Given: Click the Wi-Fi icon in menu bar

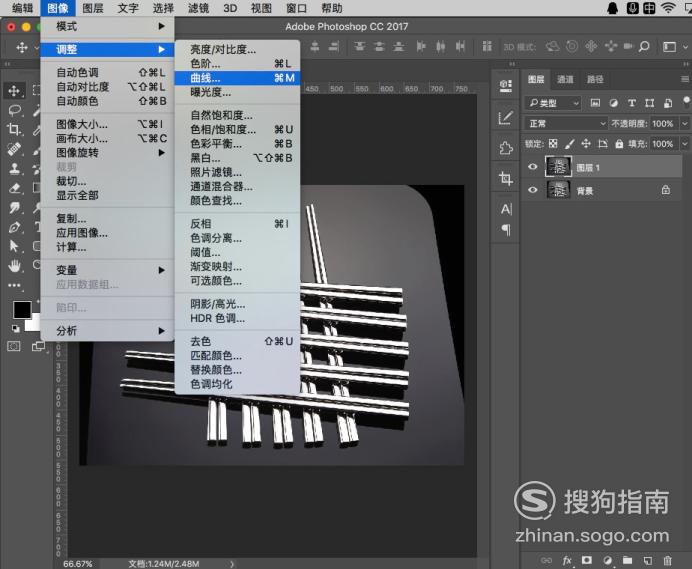Looking at the screenshot, I should click(x=668, y=8).
